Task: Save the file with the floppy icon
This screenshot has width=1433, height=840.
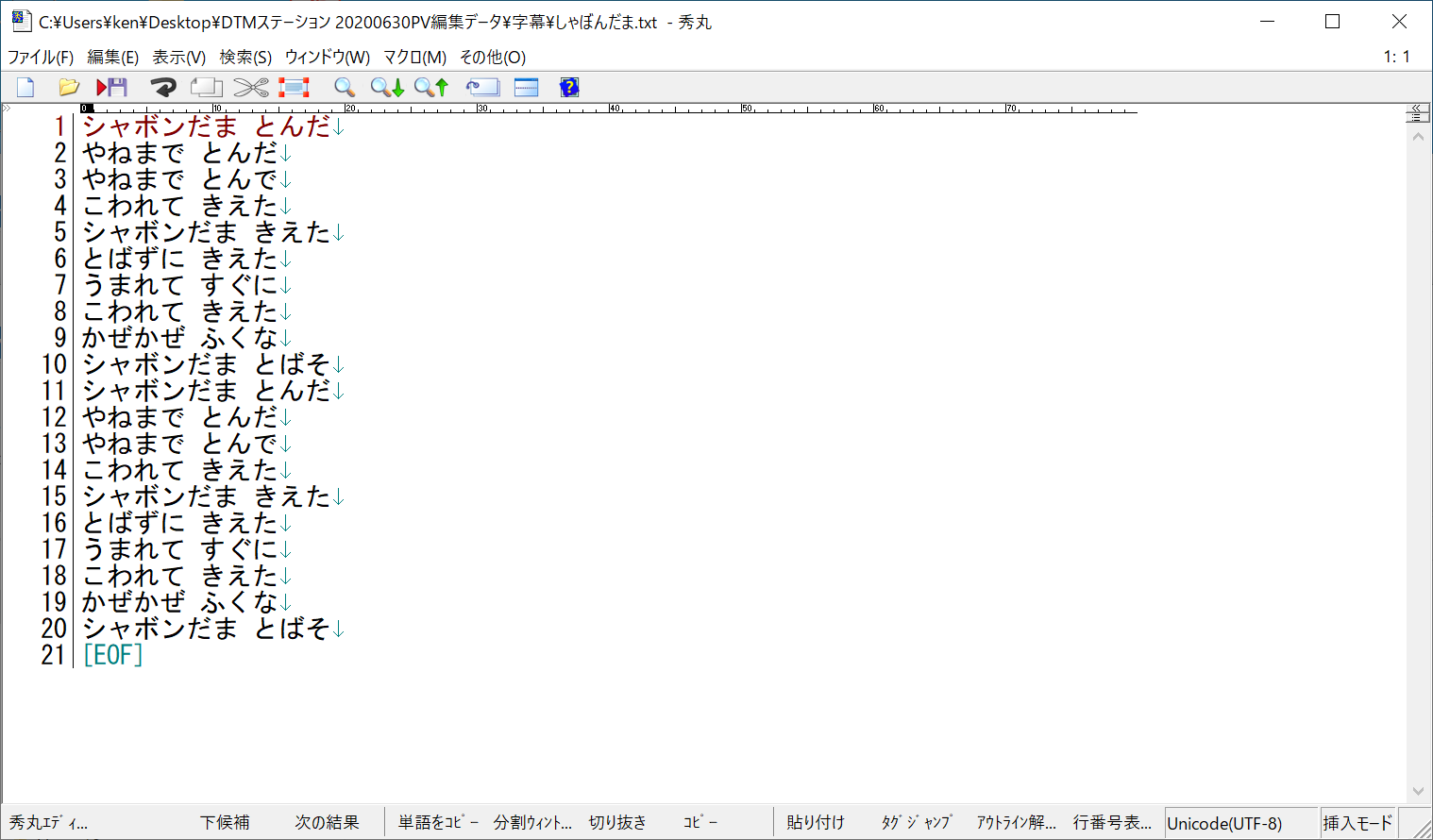Action: (x=112, y=88)
